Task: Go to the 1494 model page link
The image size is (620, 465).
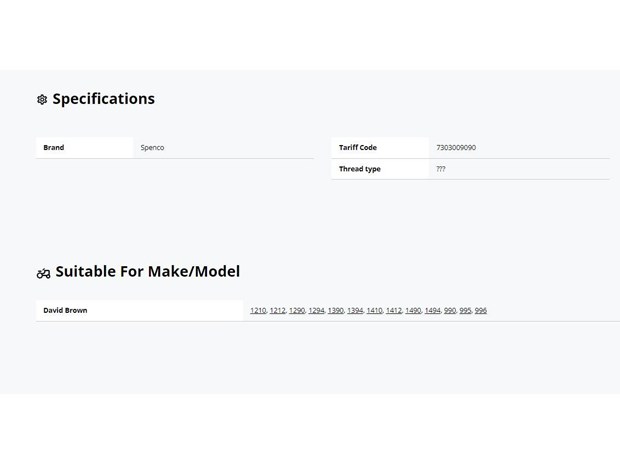Action: [432, 310]
